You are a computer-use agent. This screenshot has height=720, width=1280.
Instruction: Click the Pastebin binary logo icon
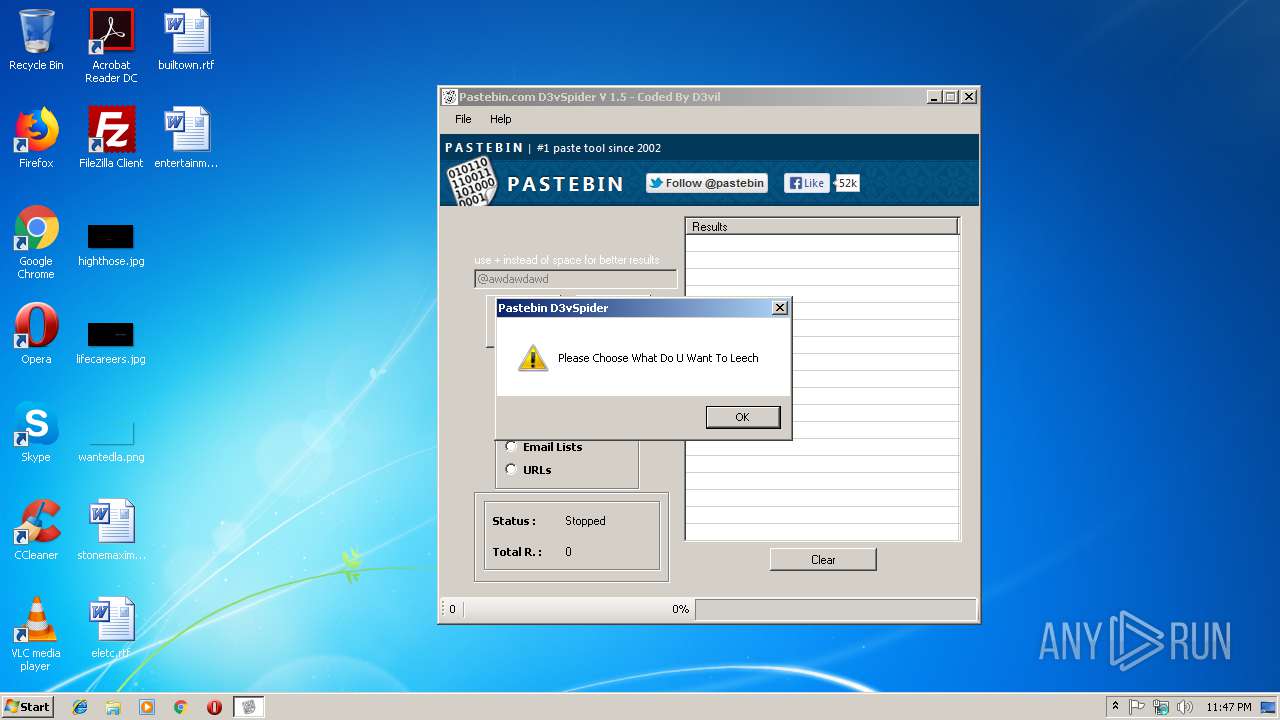pos(471,181)
